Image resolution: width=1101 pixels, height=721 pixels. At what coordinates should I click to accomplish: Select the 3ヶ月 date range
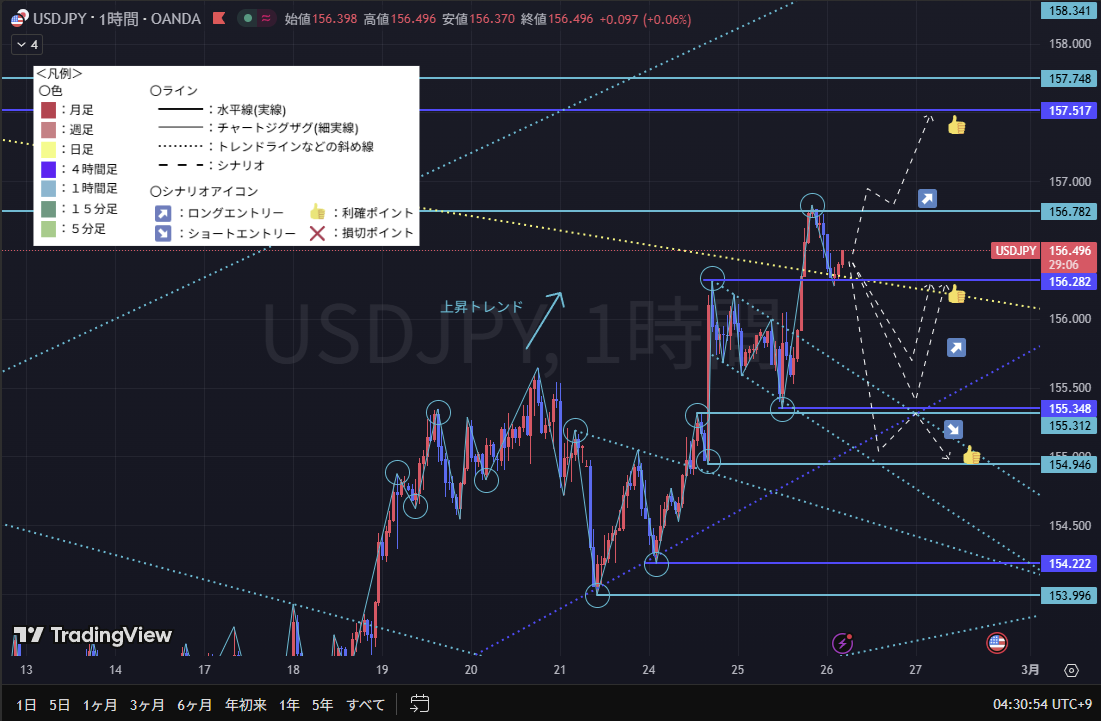tap(146, 705)
